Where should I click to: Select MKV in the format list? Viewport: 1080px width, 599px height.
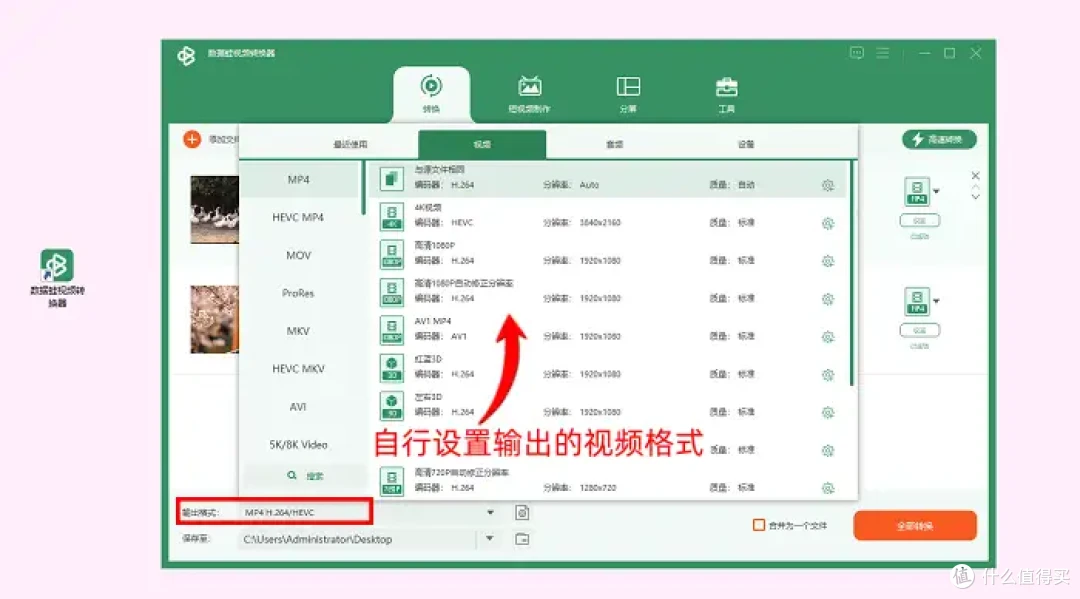tap(298, 331)
